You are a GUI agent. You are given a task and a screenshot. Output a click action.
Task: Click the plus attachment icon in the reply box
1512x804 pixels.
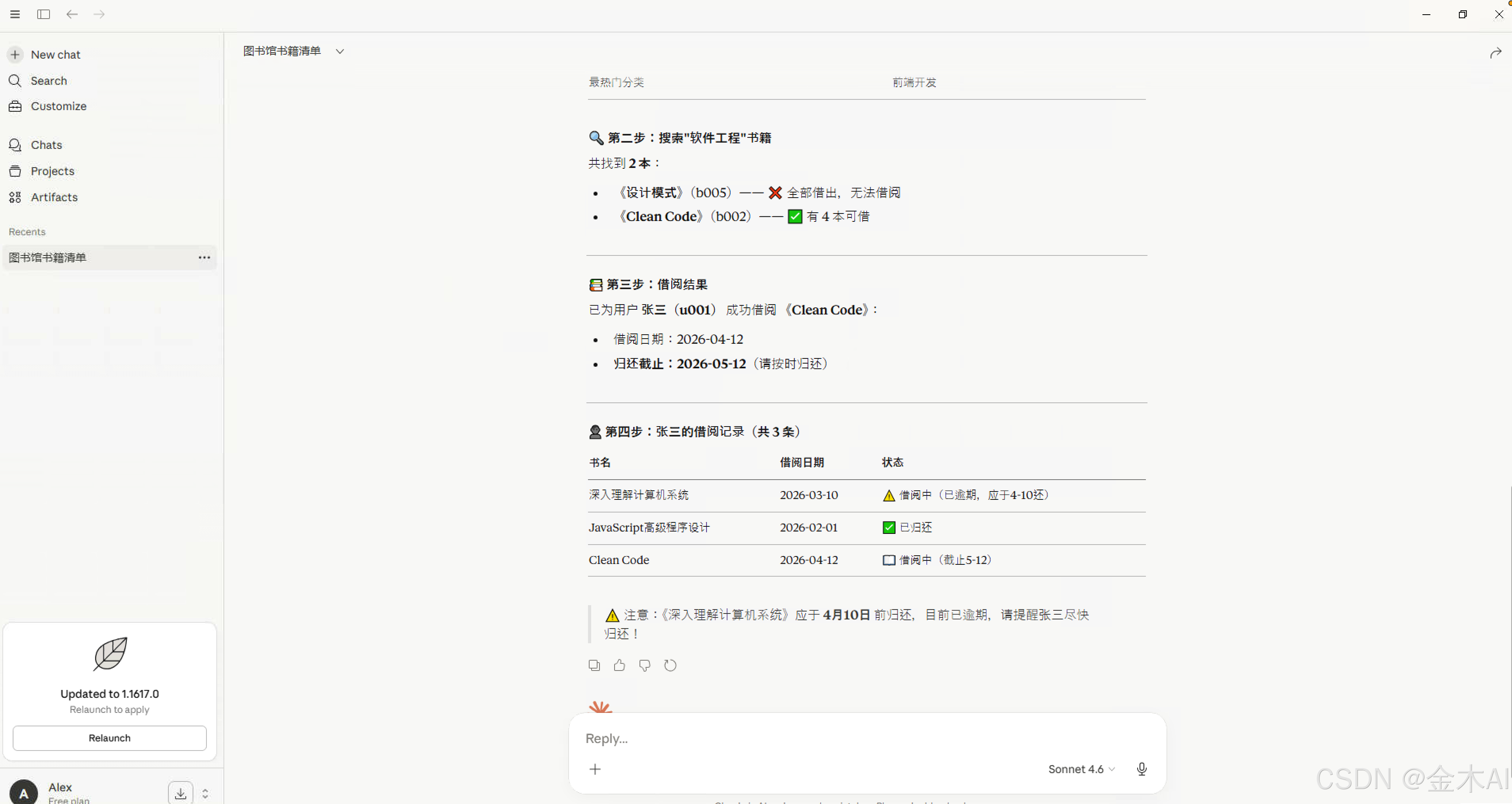pyautogui.click(x=595, y=769)
